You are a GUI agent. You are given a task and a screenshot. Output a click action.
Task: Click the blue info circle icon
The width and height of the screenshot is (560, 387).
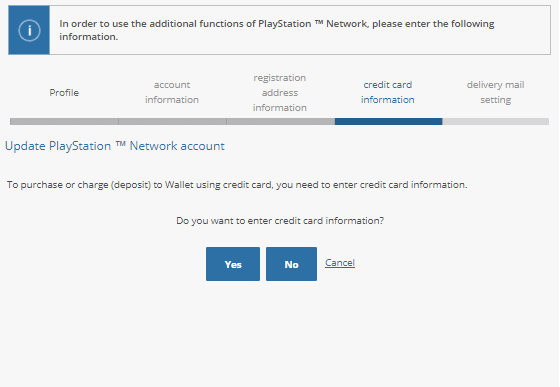(29, 30)
